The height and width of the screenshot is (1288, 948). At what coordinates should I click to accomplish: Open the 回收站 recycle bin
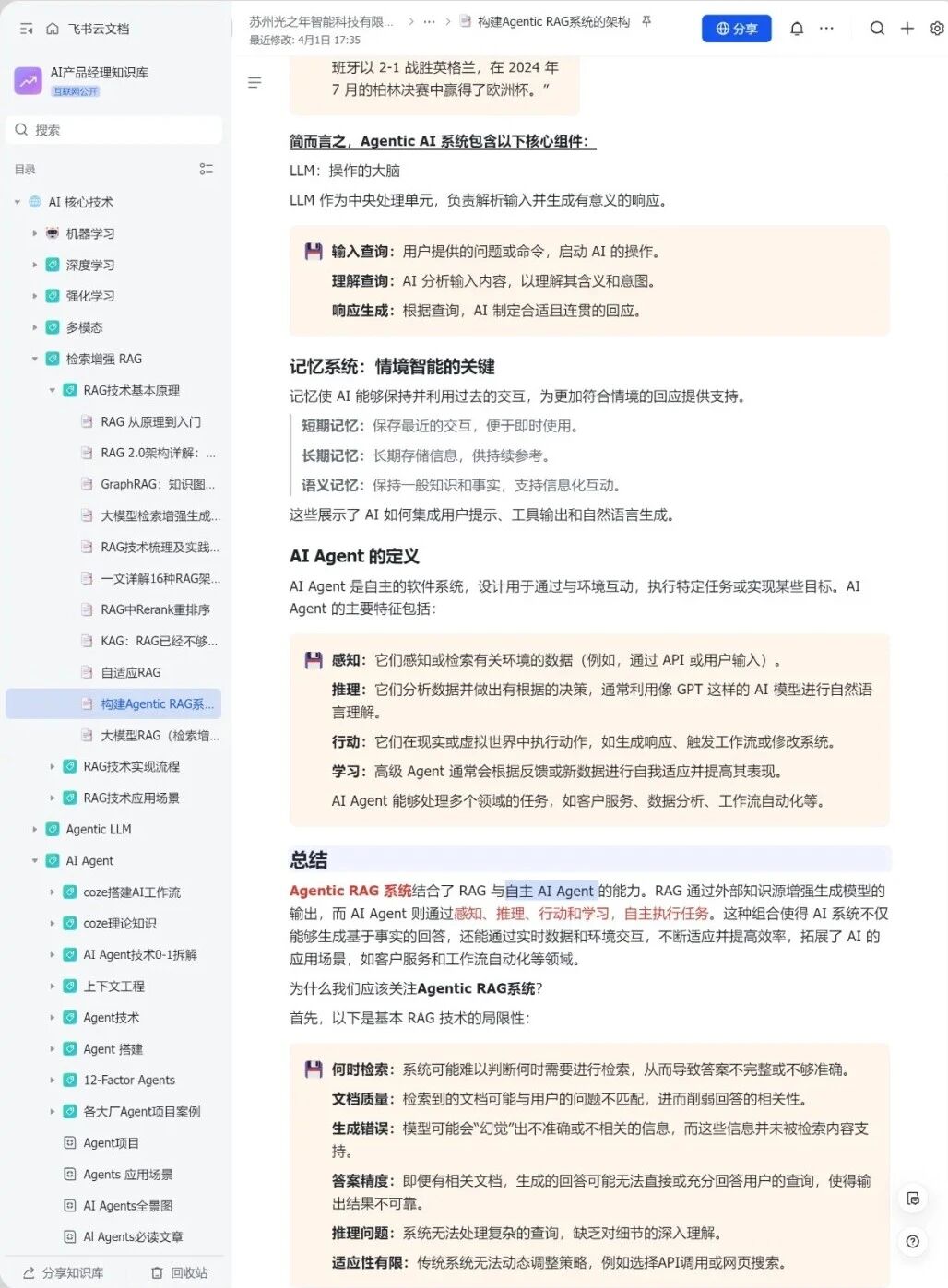point(180,1272)
